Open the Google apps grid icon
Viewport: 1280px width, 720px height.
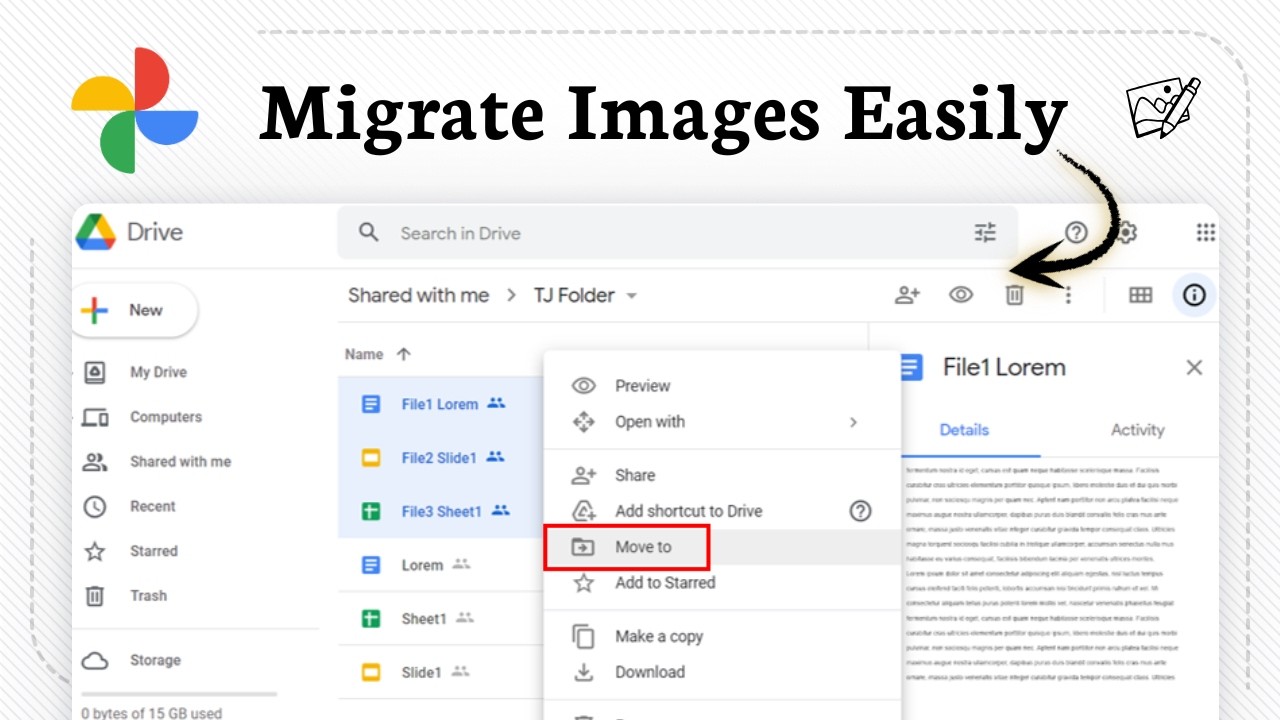pos(1206,233)
